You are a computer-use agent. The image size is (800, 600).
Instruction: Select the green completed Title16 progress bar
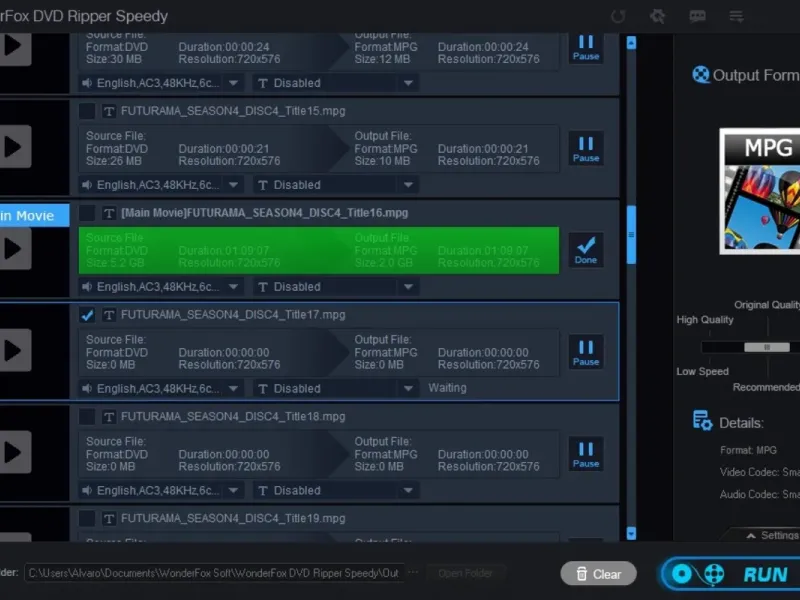pos(319,251)
